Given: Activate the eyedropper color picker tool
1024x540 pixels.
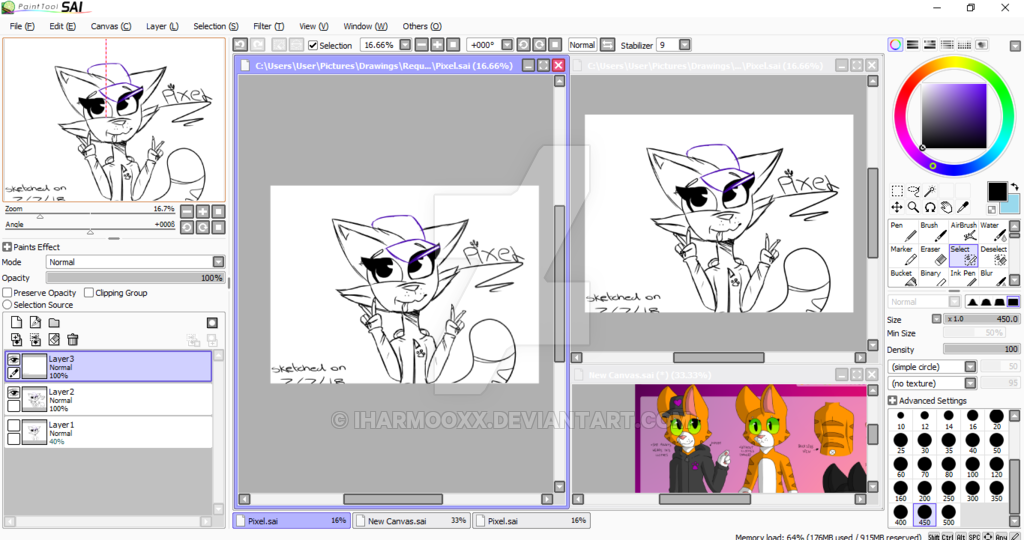Looking at the screenshot, I should (x=962, y=207).
